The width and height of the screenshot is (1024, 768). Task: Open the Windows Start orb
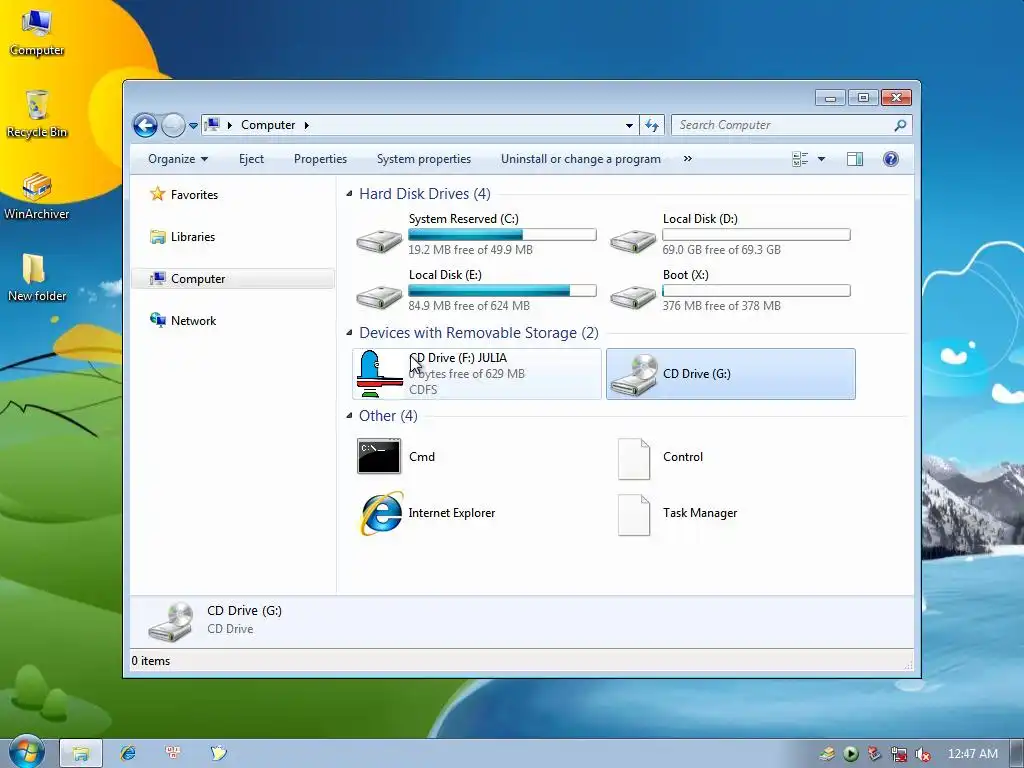tap(26, 752)
